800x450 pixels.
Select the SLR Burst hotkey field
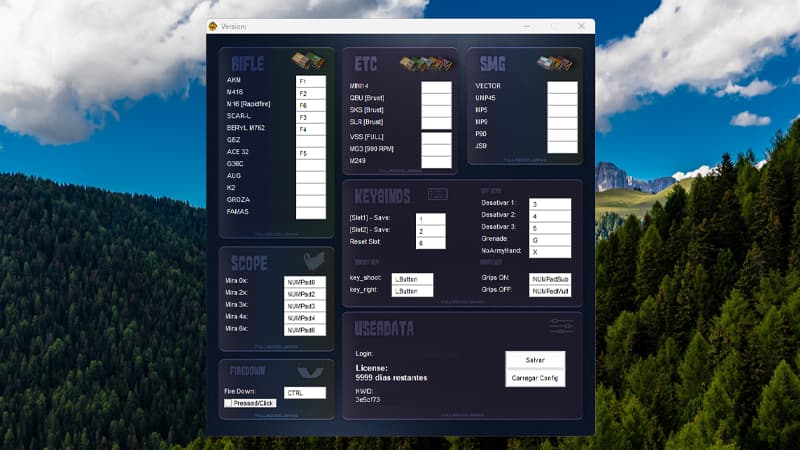pyautogui.click(x=436, y=123)
